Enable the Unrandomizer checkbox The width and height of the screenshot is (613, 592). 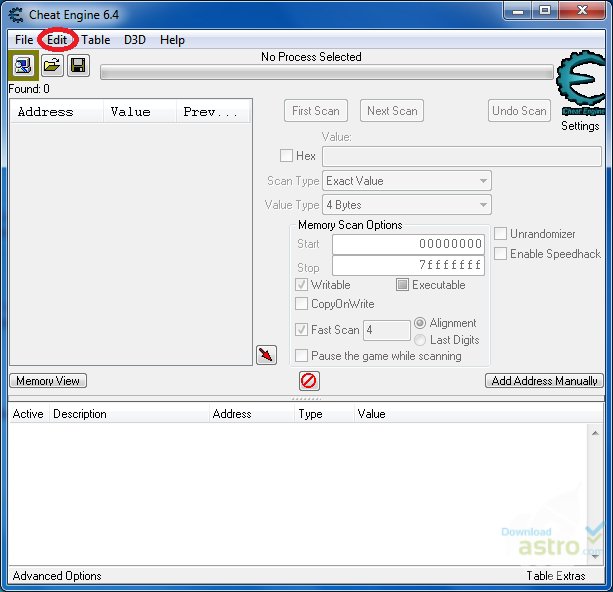coord(500,234)
